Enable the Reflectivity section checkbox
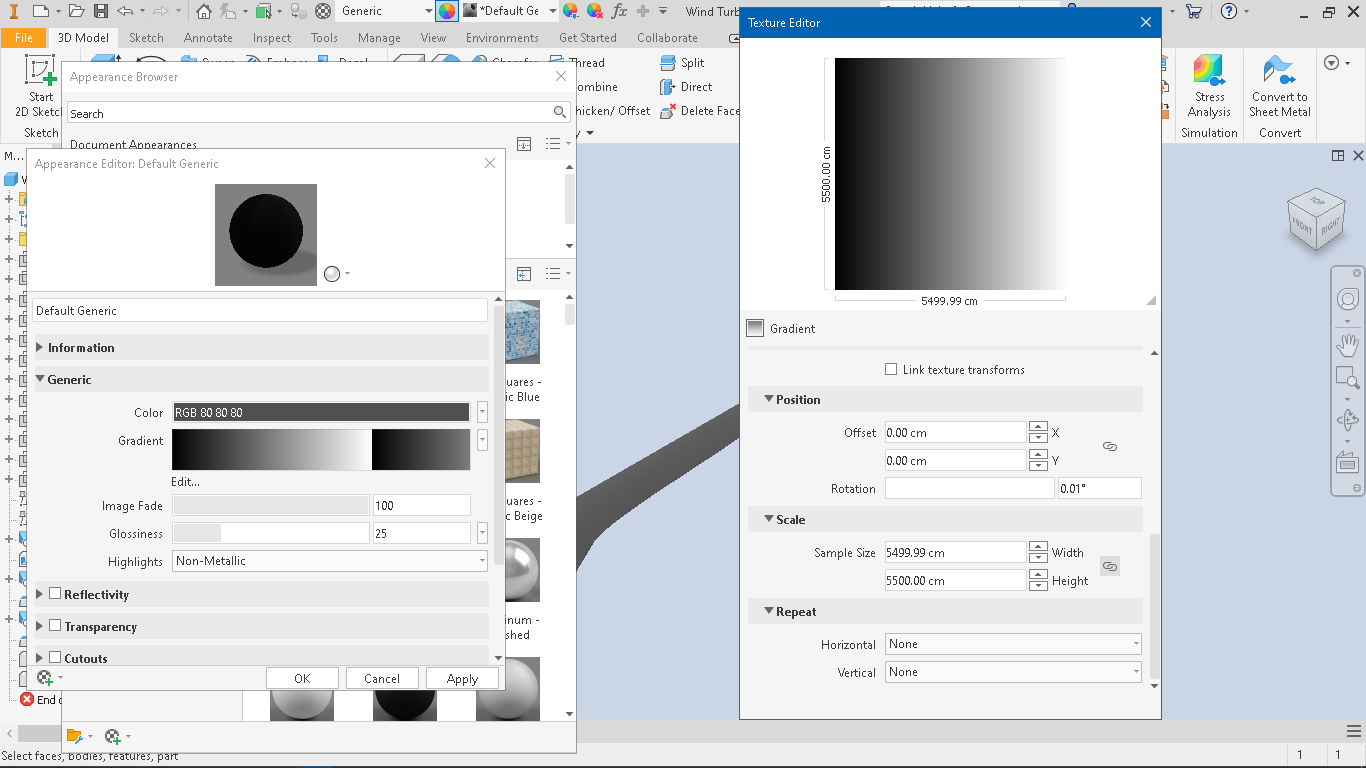The width and height of the screenshot is (1366, 768). tap(56, 594)
